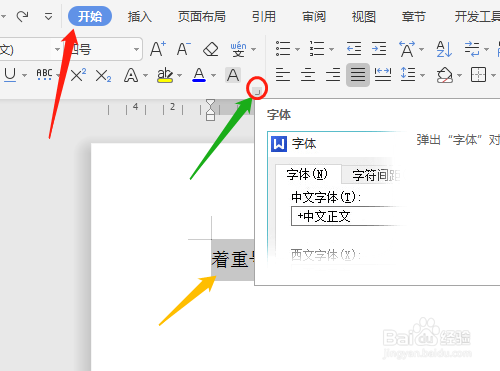Expand the underline style dropdown

[24, 75]
